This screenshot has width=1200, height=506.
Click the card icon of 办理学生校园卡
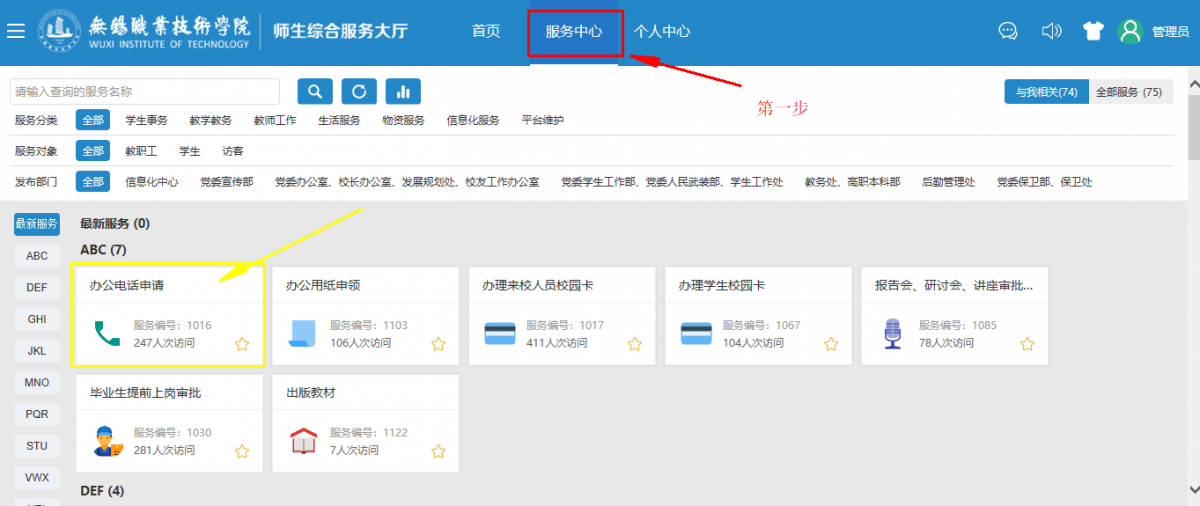[695, 333]
